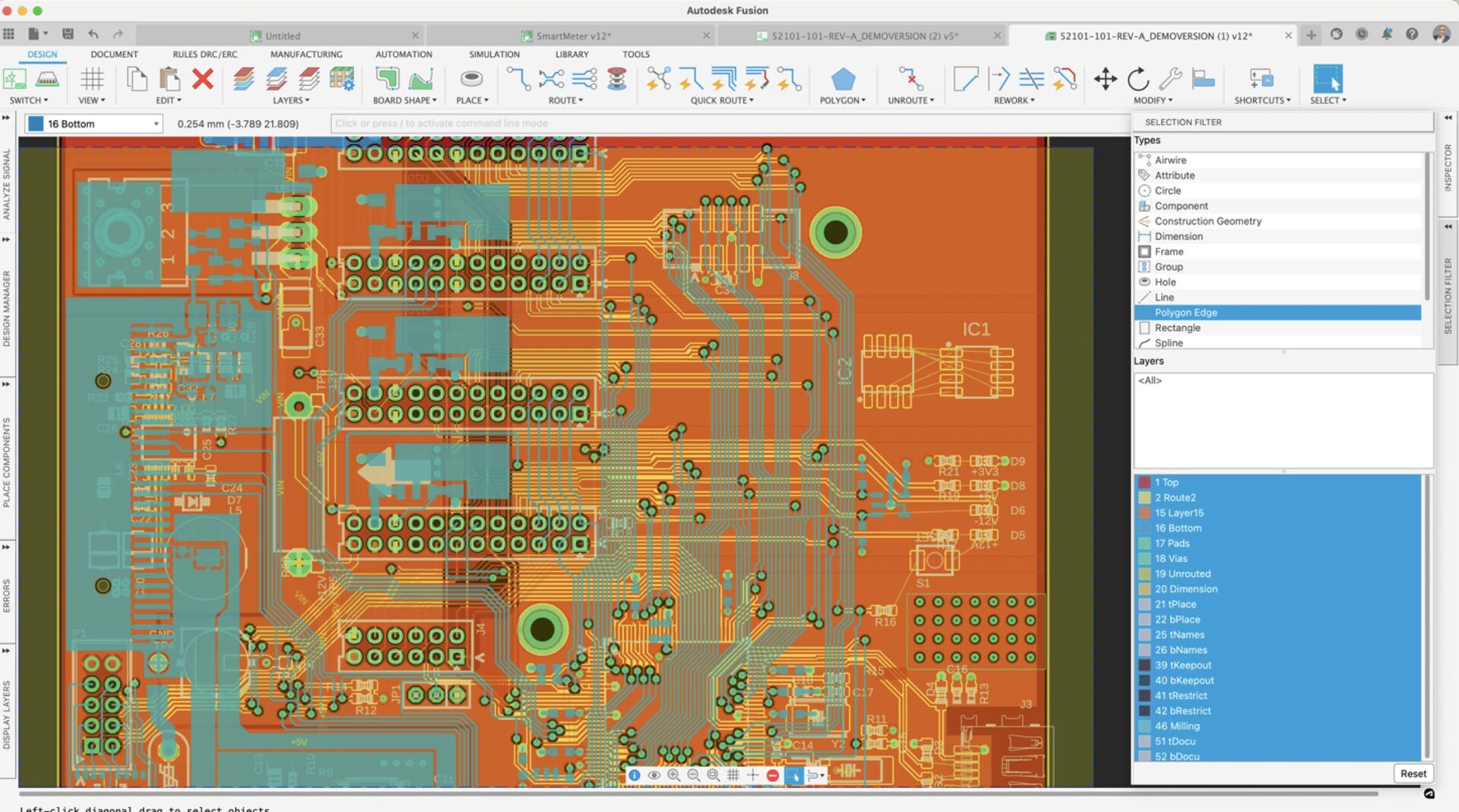Activate the Move tool in Modify
This screenshot has width=1459, height=812.
click(1105, 79)
